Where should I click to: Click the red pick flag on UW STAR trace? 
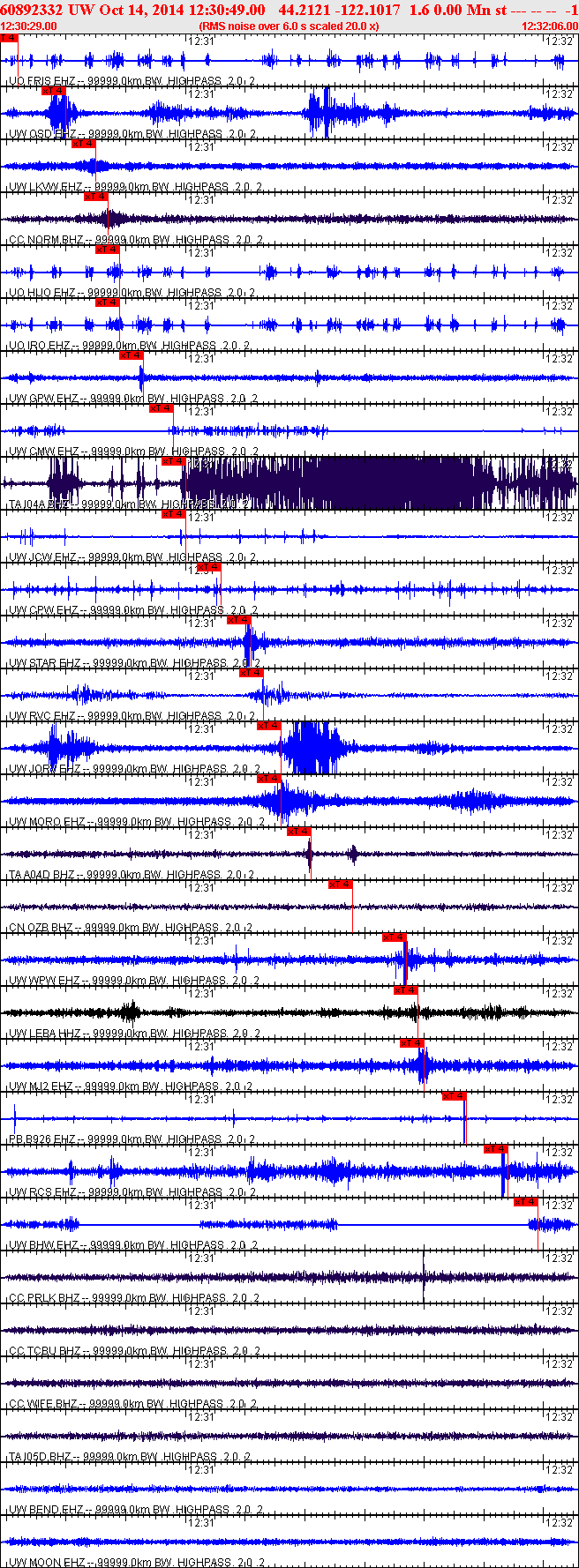[x=239, y=620]
